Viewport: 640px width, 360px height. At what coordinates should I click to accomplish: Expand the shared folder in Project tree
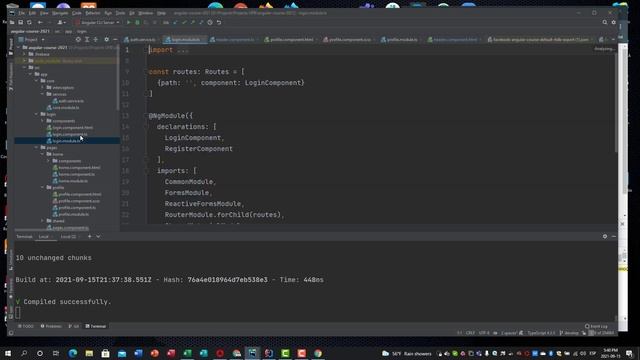(x=42, y=221)
